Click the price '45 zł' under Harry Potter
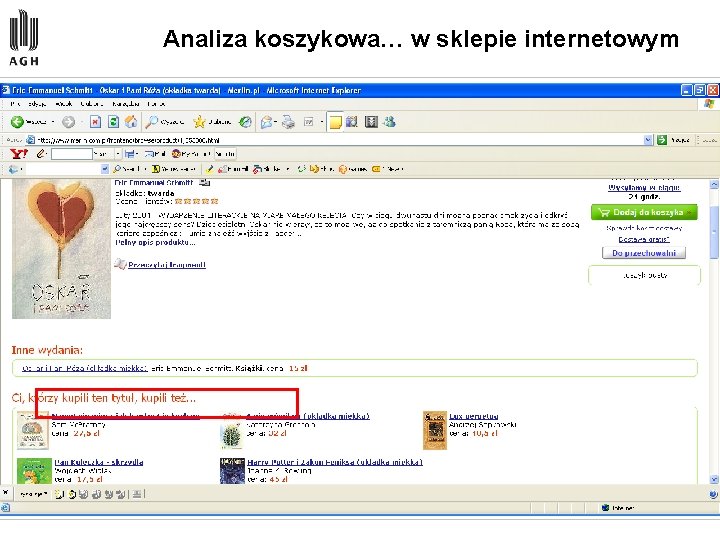The image size is (720, 540). pyautogui.click(x=279, y=479)
